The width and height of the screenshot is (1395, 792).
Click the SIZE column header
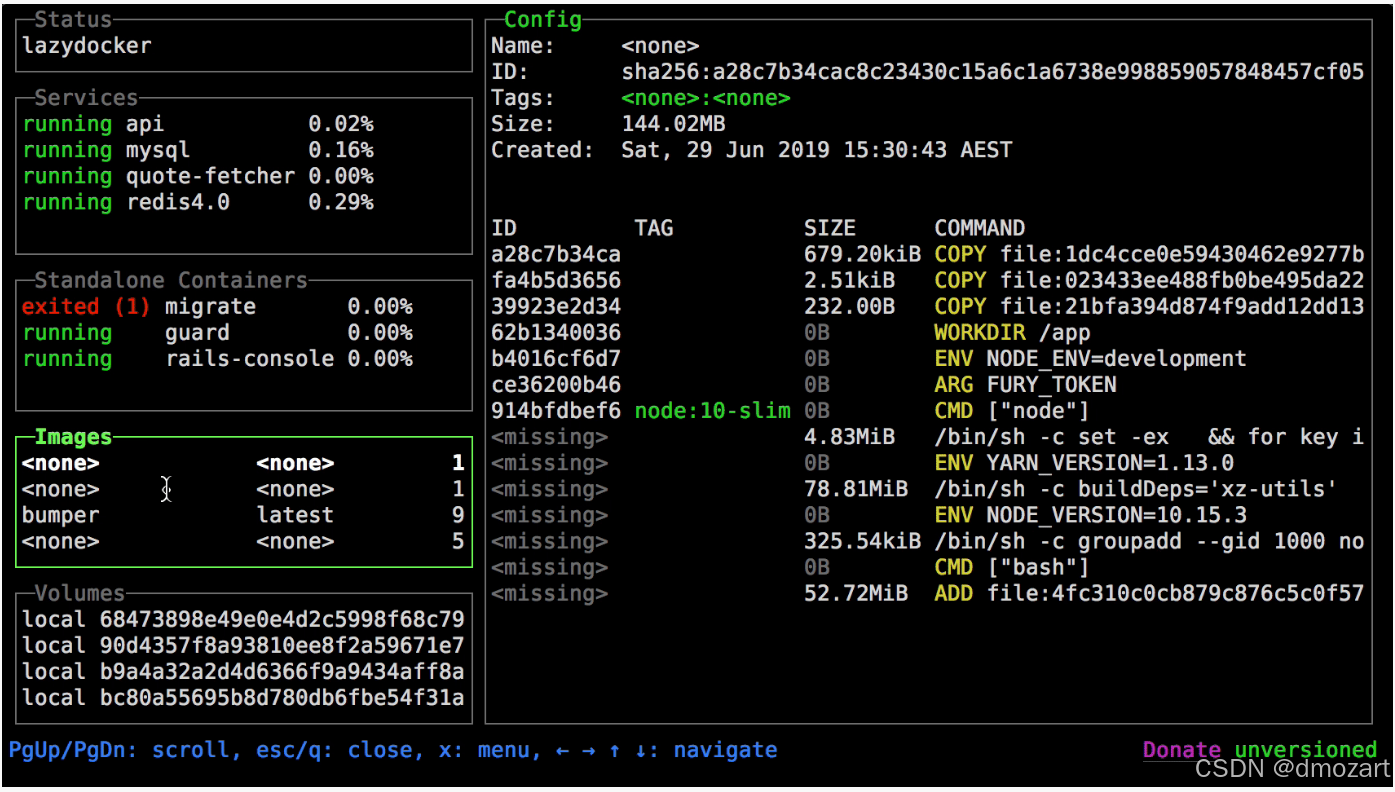point(830,228)
